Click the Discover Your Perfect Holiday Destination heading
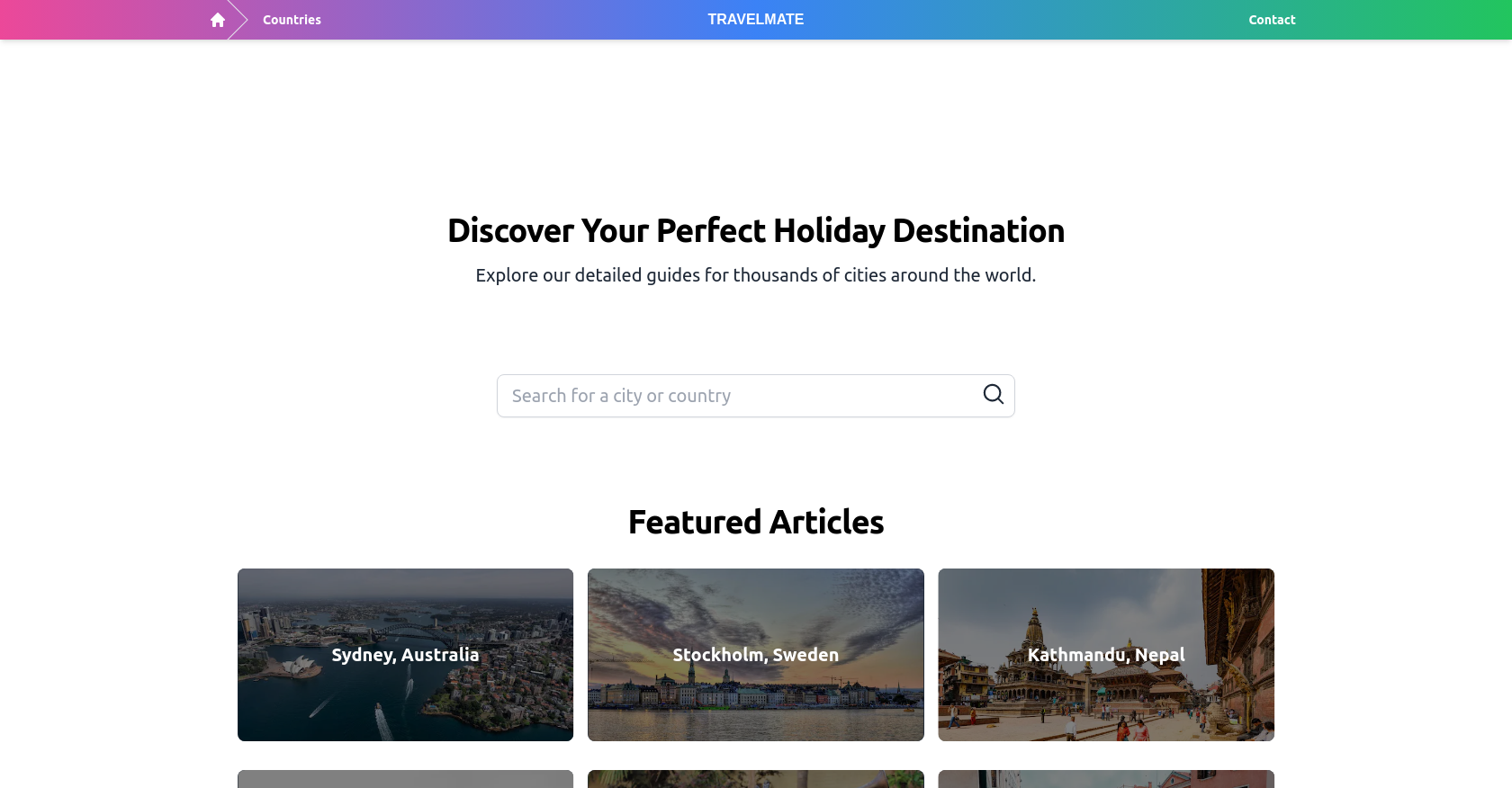 tap(756, 230)
